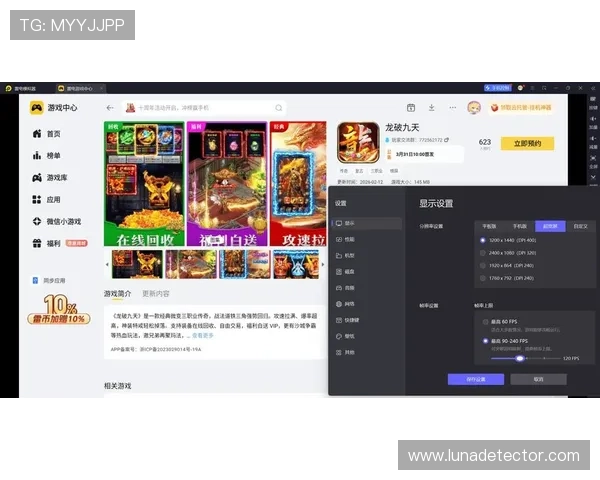Click the volume up icon in right toolbar
This screenshot has height=480, width=600.
tap(593, 121)
